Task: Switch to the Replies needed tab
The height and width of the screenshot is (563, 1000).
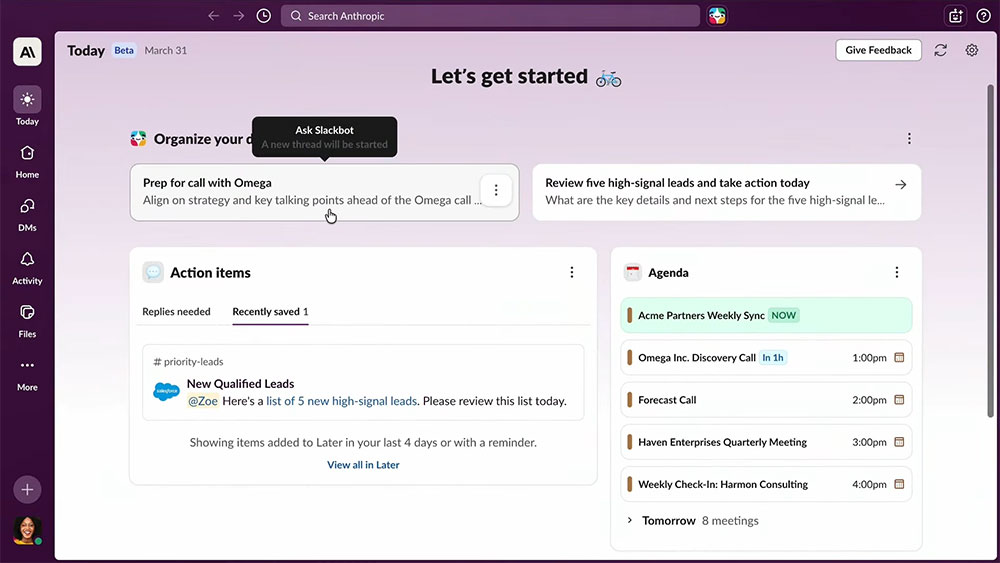Action: coord(176,312)
